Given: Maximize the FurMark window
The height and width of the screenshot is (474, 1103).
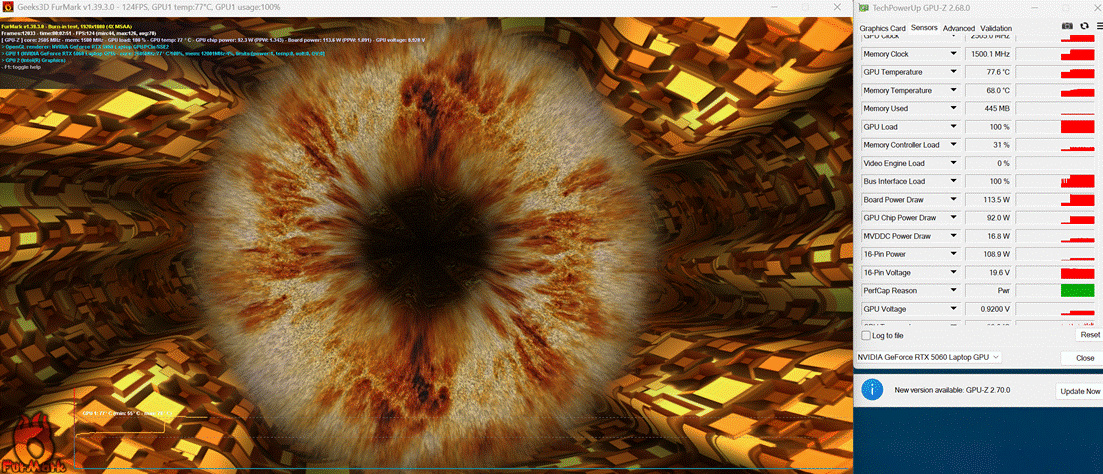Looking at the screenshot, I should coord(805,7).
